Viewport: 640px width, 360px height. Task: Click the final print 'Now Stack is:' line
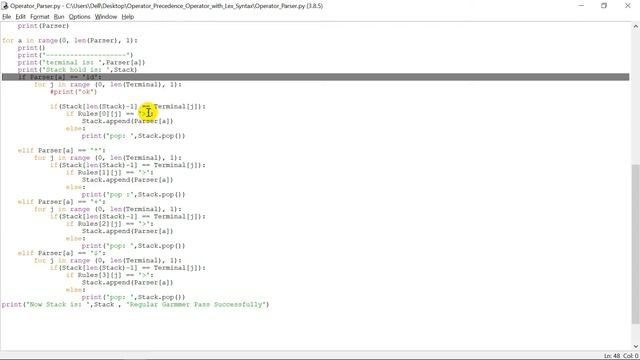click(x=136, y=304)
